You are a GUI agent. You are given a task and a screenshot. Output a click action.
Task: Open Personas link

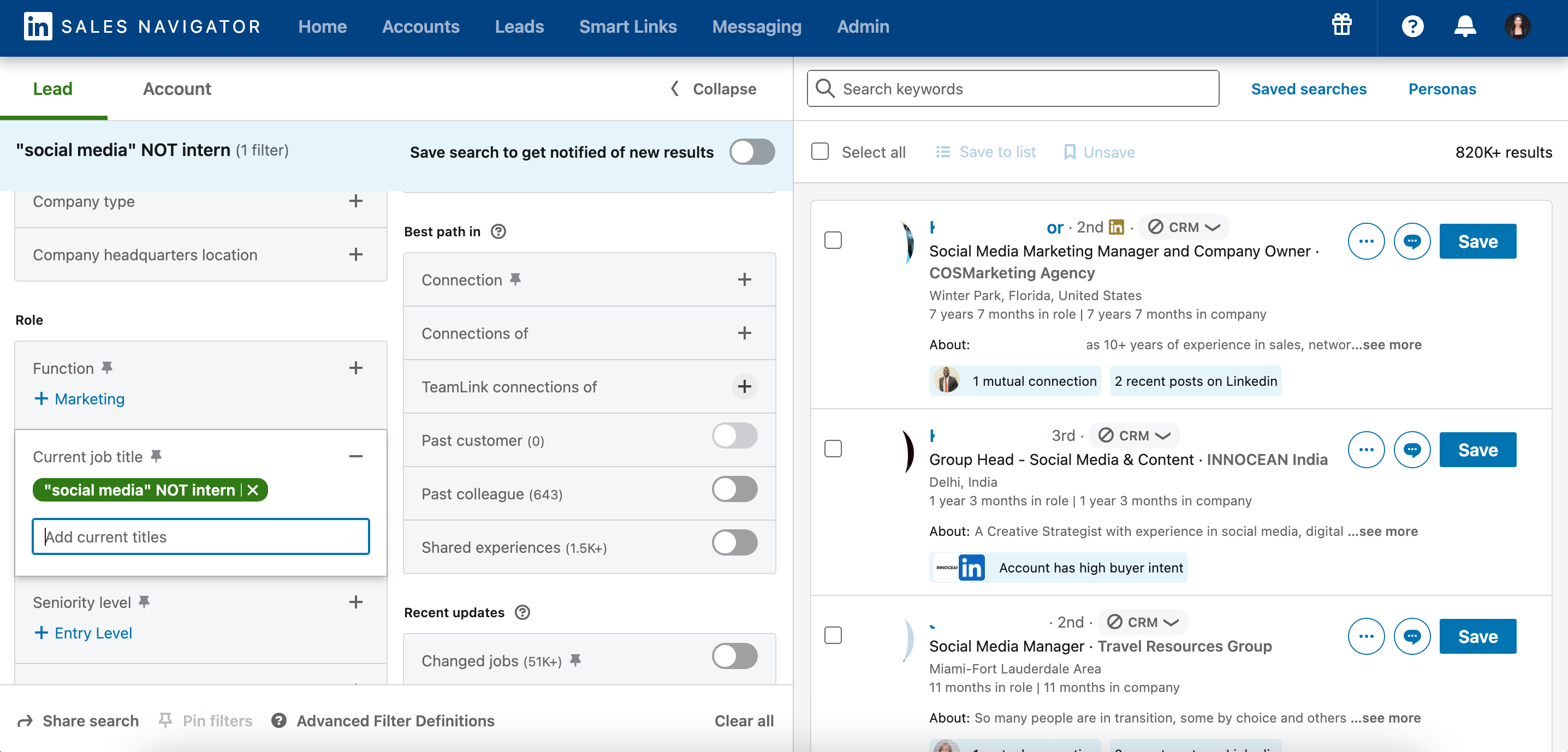[x=1441, y=89]
